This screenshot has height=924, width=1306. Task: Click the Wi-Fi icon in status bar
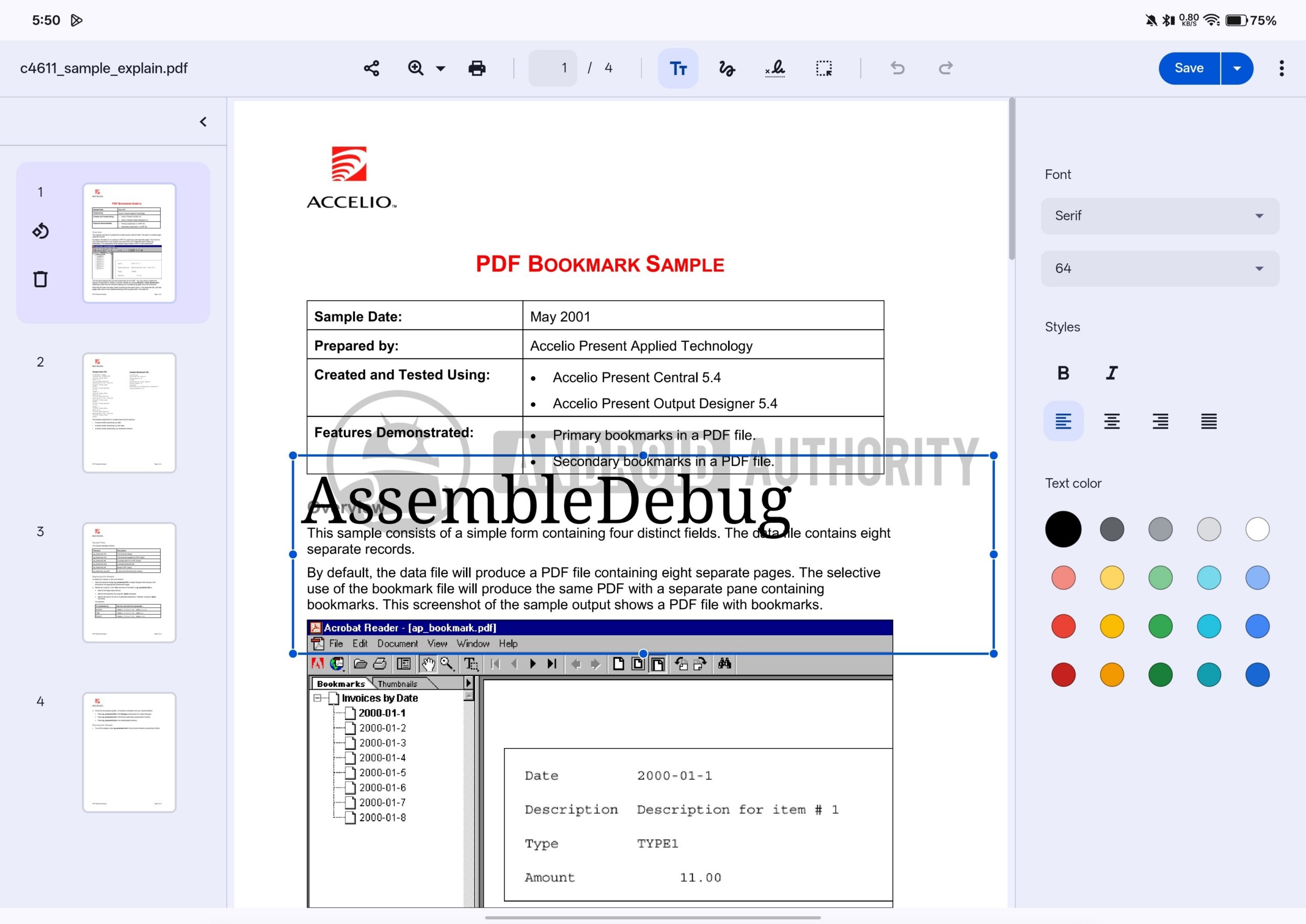coord(1211,20)
